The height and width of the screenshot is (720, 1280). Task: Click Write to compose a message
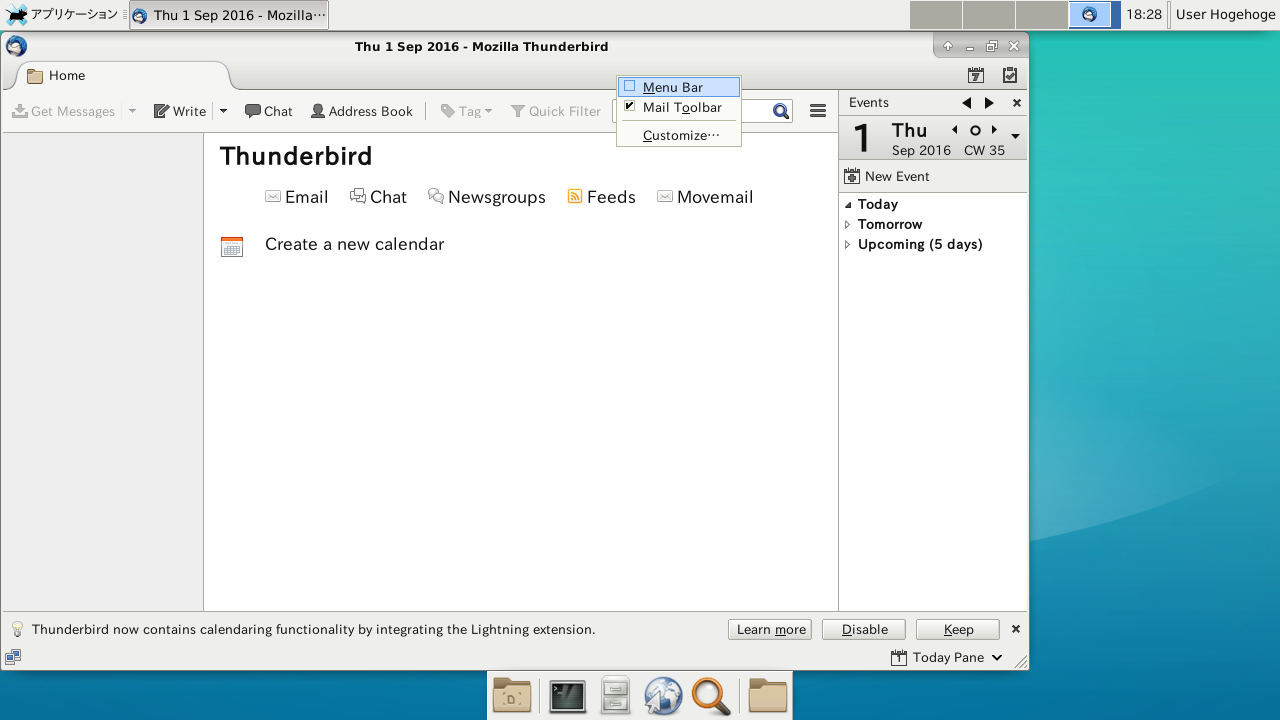point(180,111)
